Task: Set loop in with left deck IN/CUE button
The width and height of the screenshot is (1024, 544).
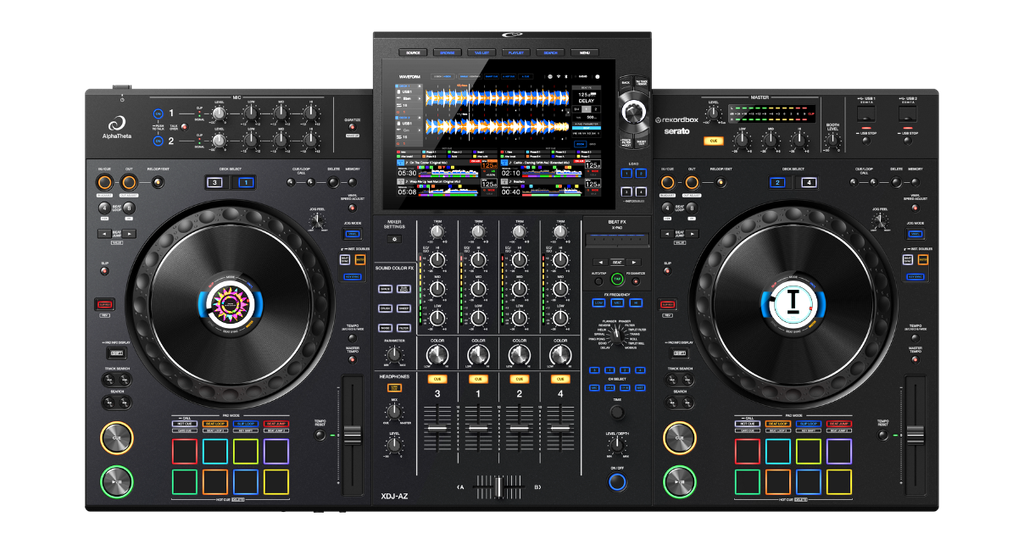Action: tap(104, 182)
